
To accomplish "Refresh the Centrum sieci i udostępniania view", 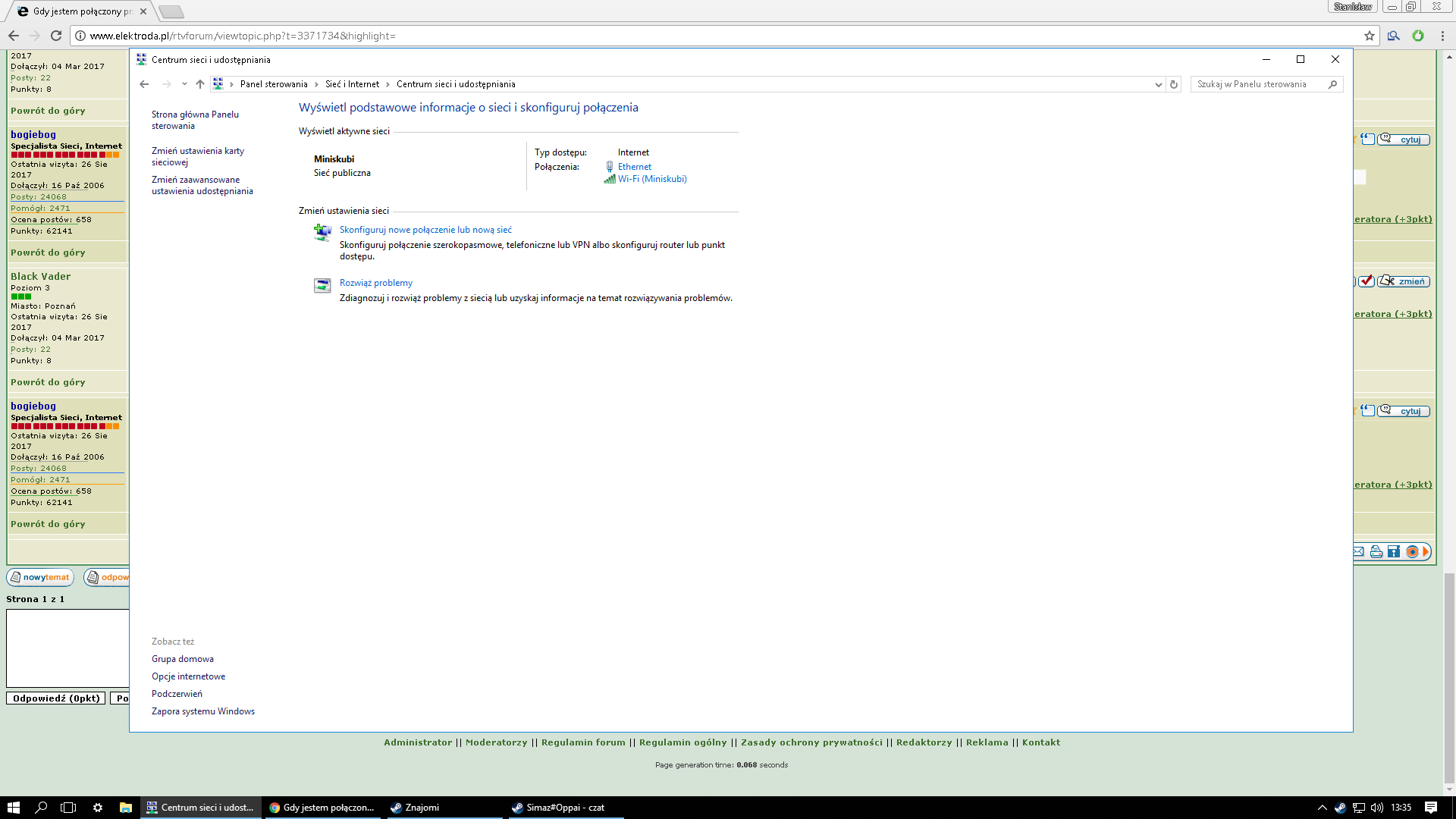I will point(1174,84).
